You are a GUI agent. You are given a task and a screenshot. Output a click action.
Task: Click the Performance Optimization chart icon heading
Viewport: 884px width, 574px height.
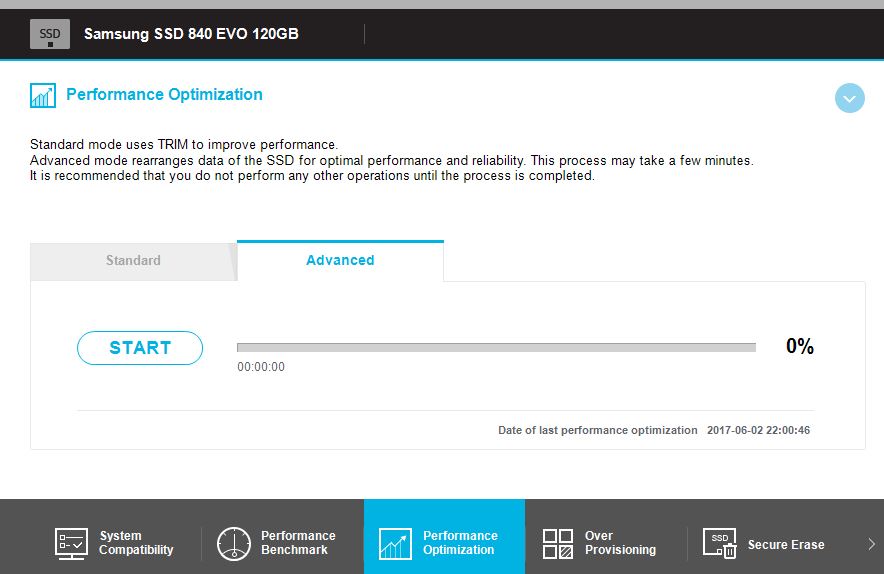pos(43,95)
